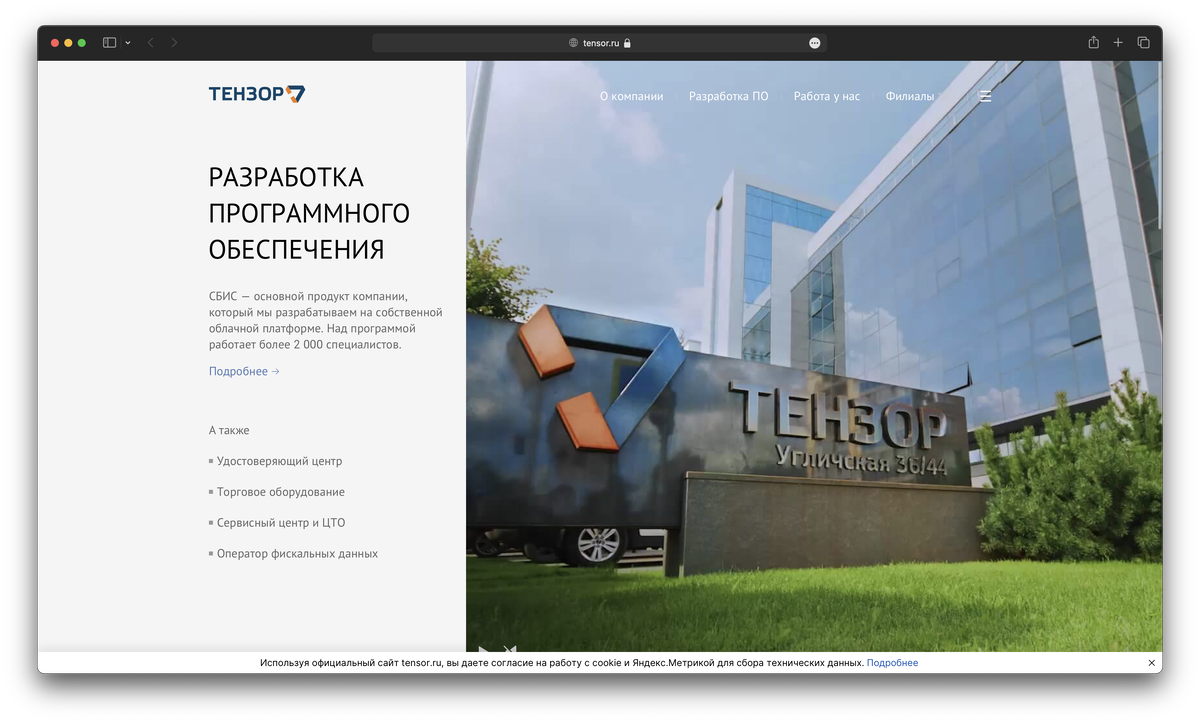Toggle the Safari sidebar icon
This screenshot has width=1200, height=723.
coord(110,43)
